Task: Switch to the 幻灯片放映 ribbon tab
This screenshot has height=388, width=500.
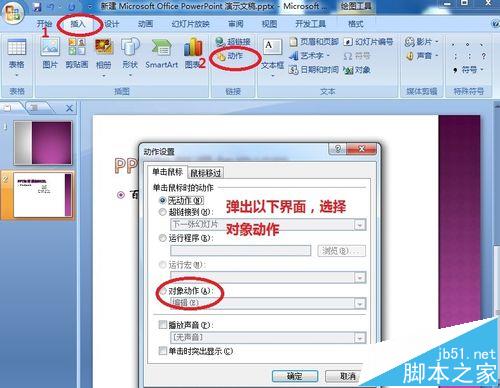Action: click(x=190, y=24)
